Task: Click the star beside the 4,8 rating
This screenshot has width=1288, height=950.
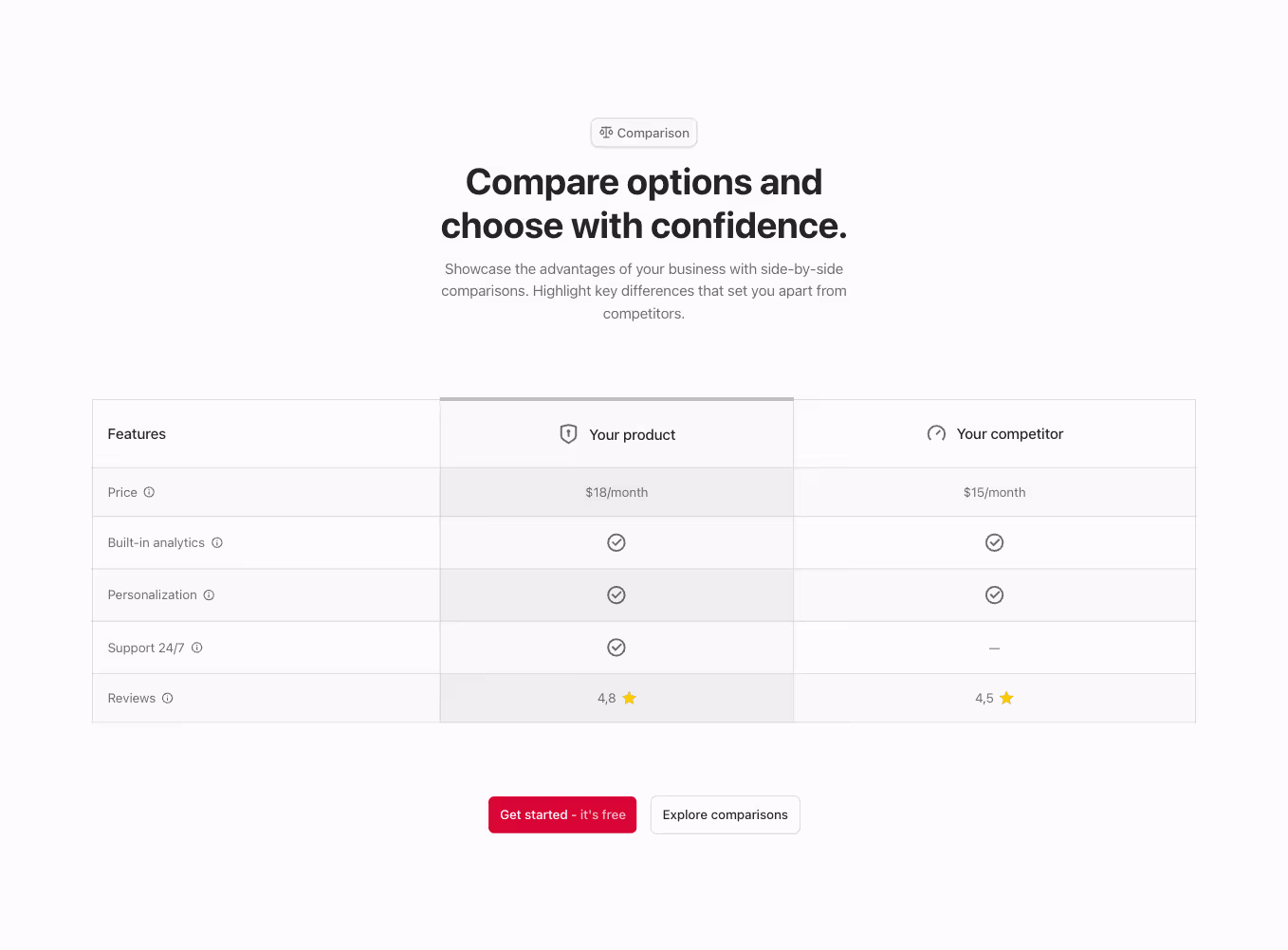Action: [x=630, y=698]
